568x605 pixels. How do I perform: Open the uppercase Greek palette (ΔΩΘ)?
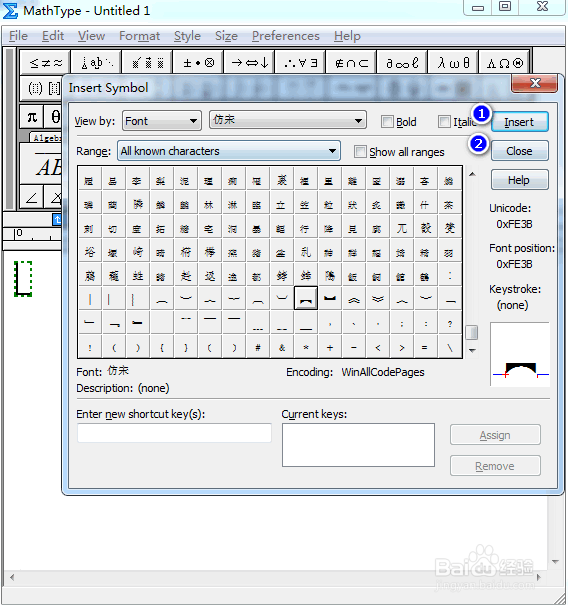coord(504,63)
